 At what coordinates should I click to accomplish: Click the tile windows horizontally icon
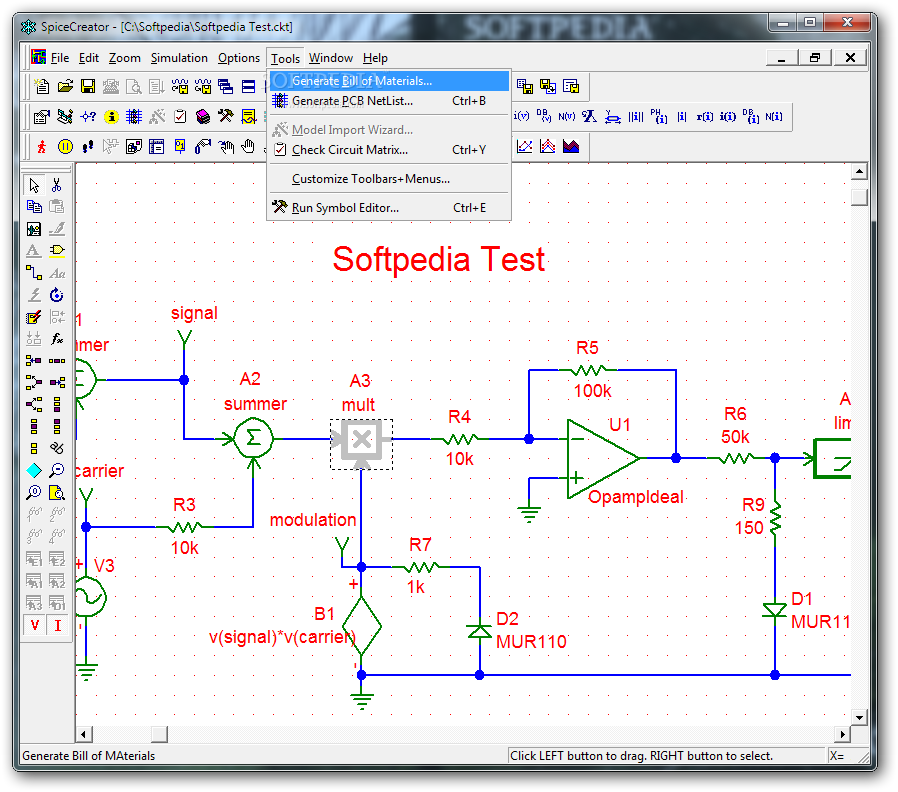[x=249, y=86]
